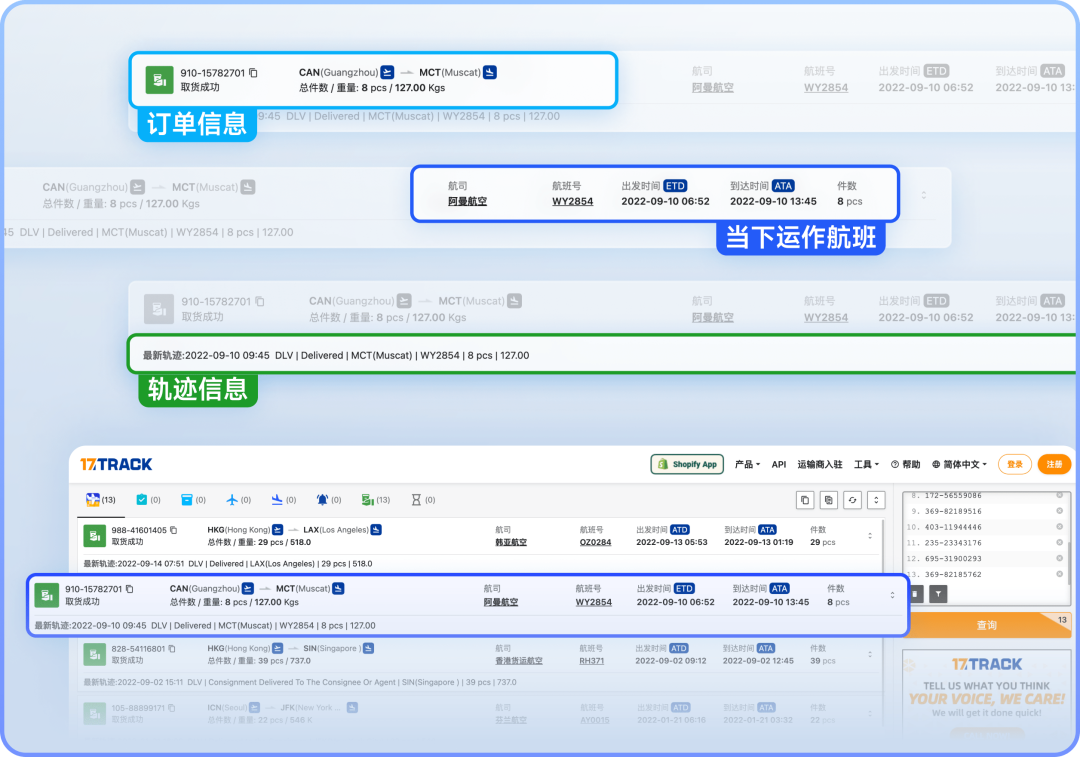The height and width of the screenshot is (757, 1080).
Task: Open the 产品 dropdown menu
Action: 747,464
